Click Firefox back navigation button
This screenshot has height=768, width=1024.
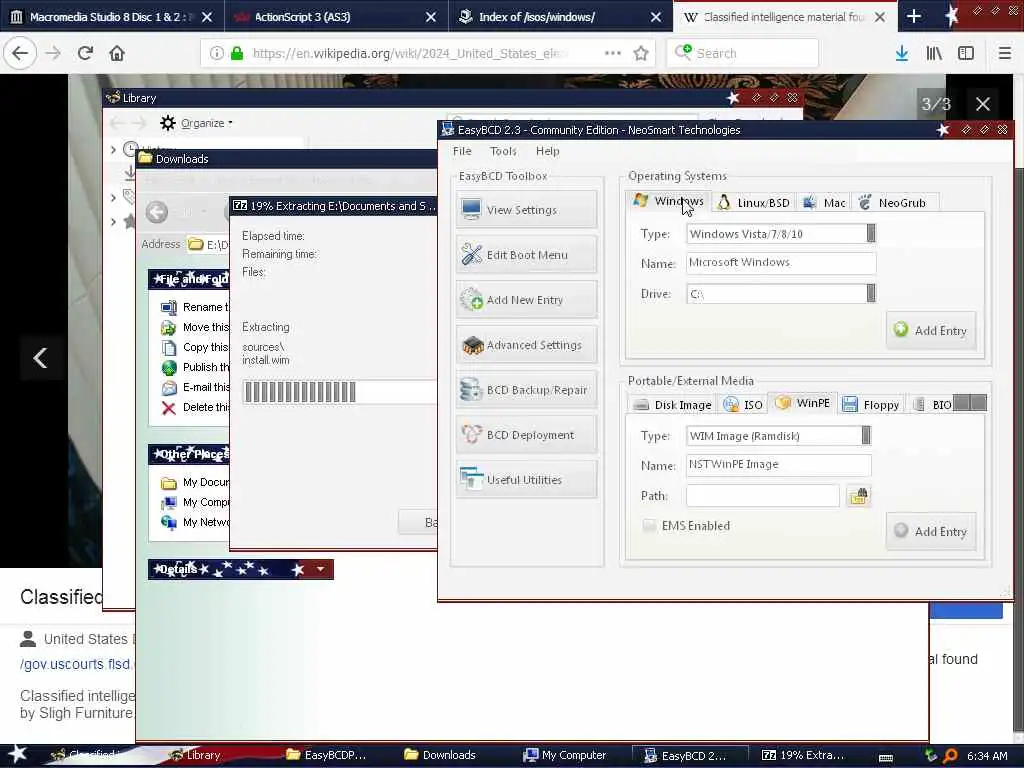20,53
